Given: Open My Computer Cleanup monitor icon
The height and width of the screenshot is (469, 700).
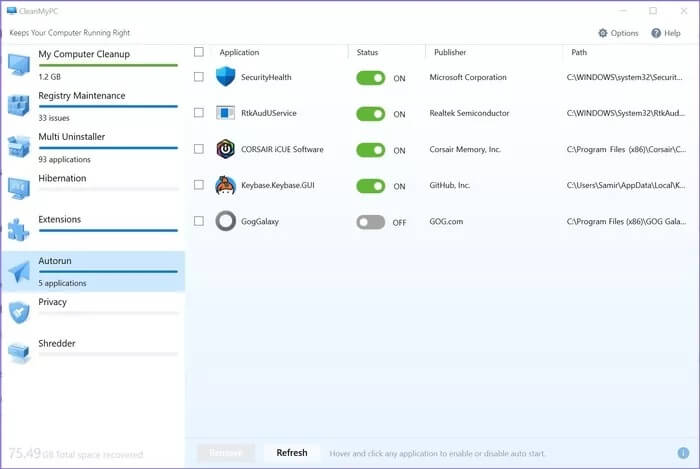Looking at the screenshot, I should (19, 65).
